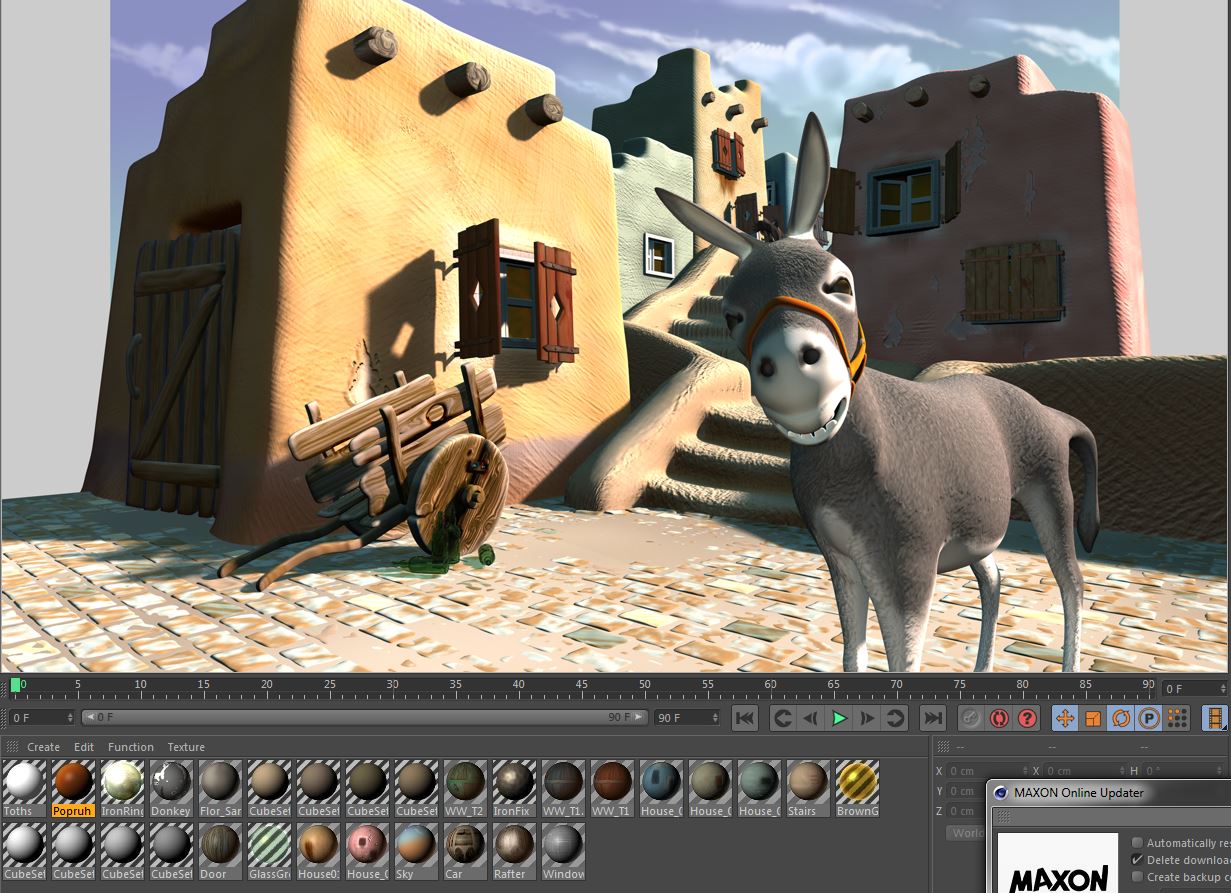This screenshot has width=1231, height=893.
Task: Toggle rotation recording with the orange circular arrows
Action: pyautogui.click(x=1121, y=718)
